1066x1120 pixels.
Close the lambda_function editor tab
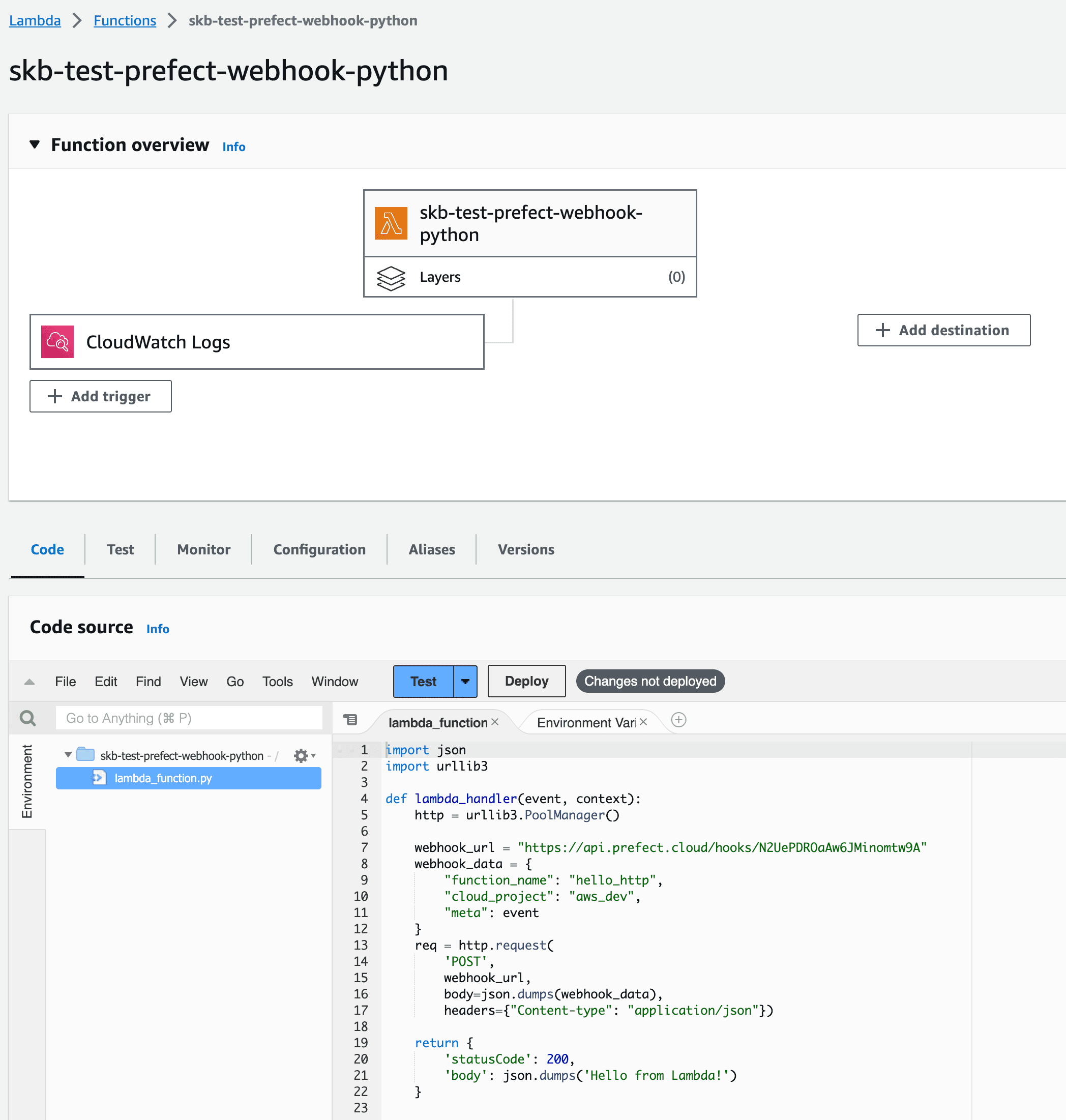495,722
